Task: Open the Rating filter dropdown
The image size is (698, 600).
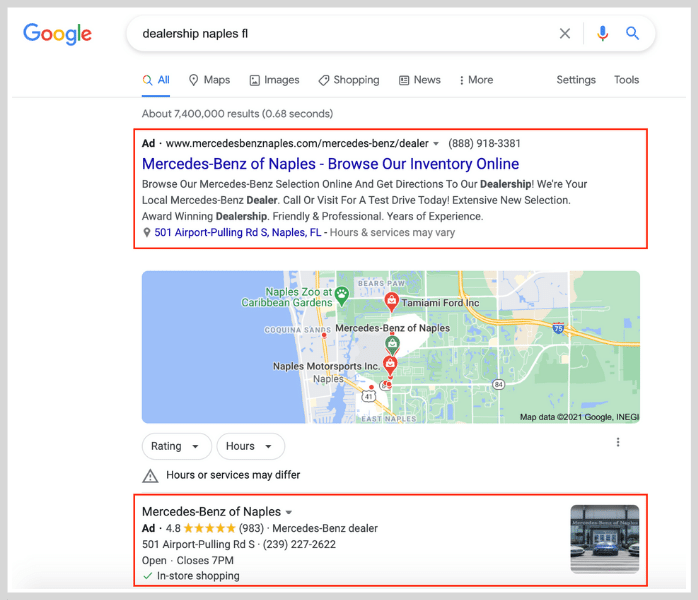Action: 176,446
